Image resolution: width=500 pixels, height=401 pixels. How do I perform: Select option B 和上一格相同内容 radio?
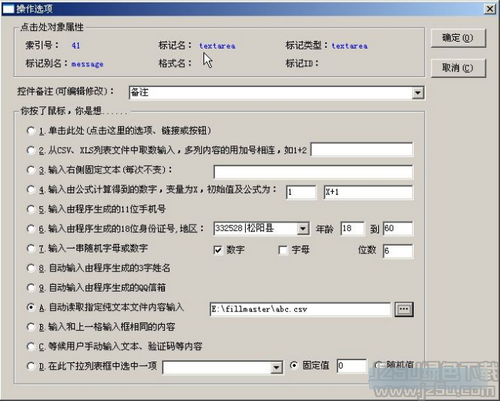click(30, 327)
